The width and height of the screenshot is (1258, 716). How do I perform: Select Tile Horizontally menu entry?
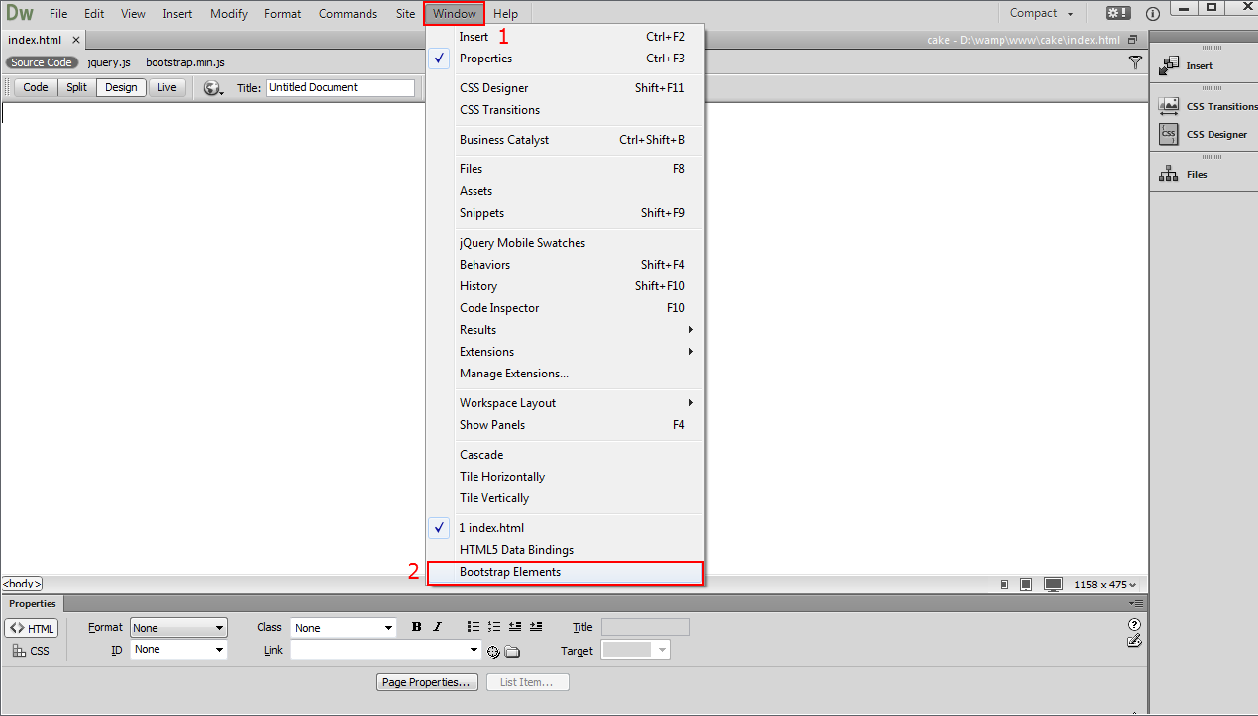[566, 477]
